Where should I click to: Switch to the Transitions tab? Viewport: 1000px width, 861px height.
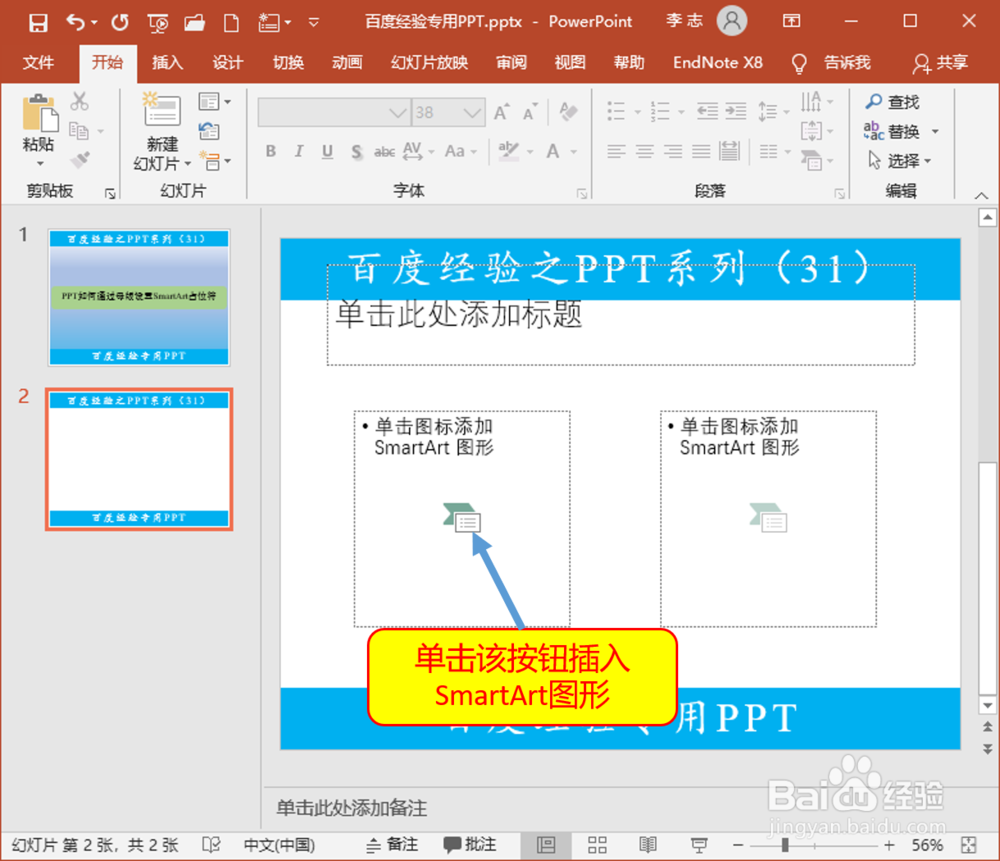coord(288,63)
